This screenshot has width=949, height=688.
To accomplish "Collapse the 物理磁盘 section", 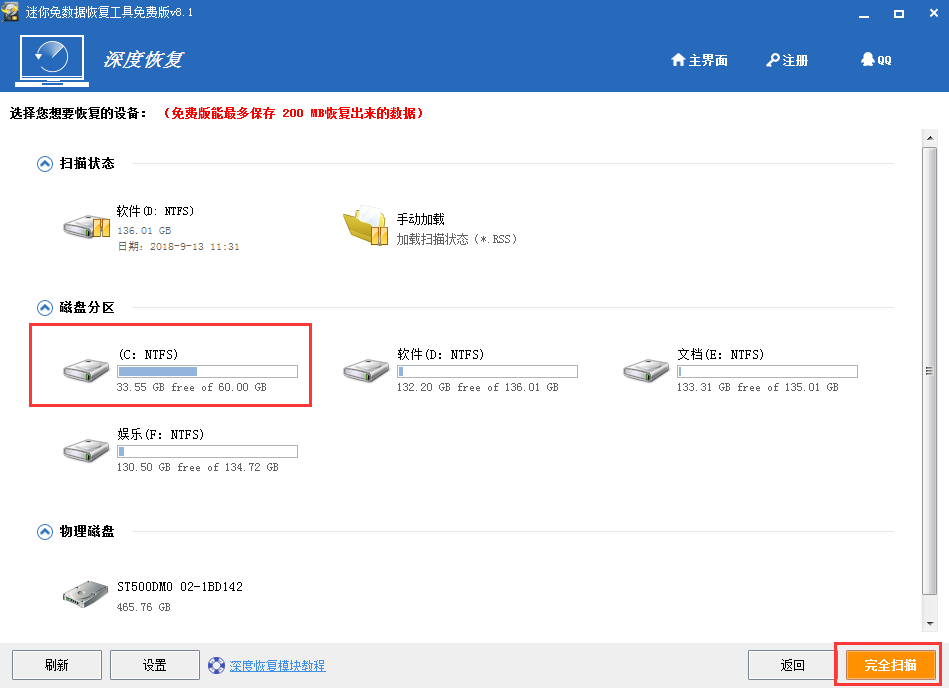I will tap(45, 532).
